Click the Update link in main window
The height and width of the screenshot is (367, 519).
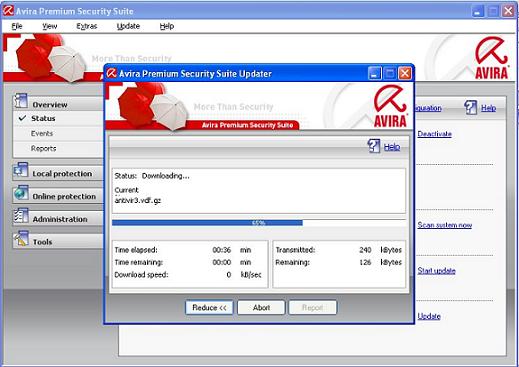429,316
